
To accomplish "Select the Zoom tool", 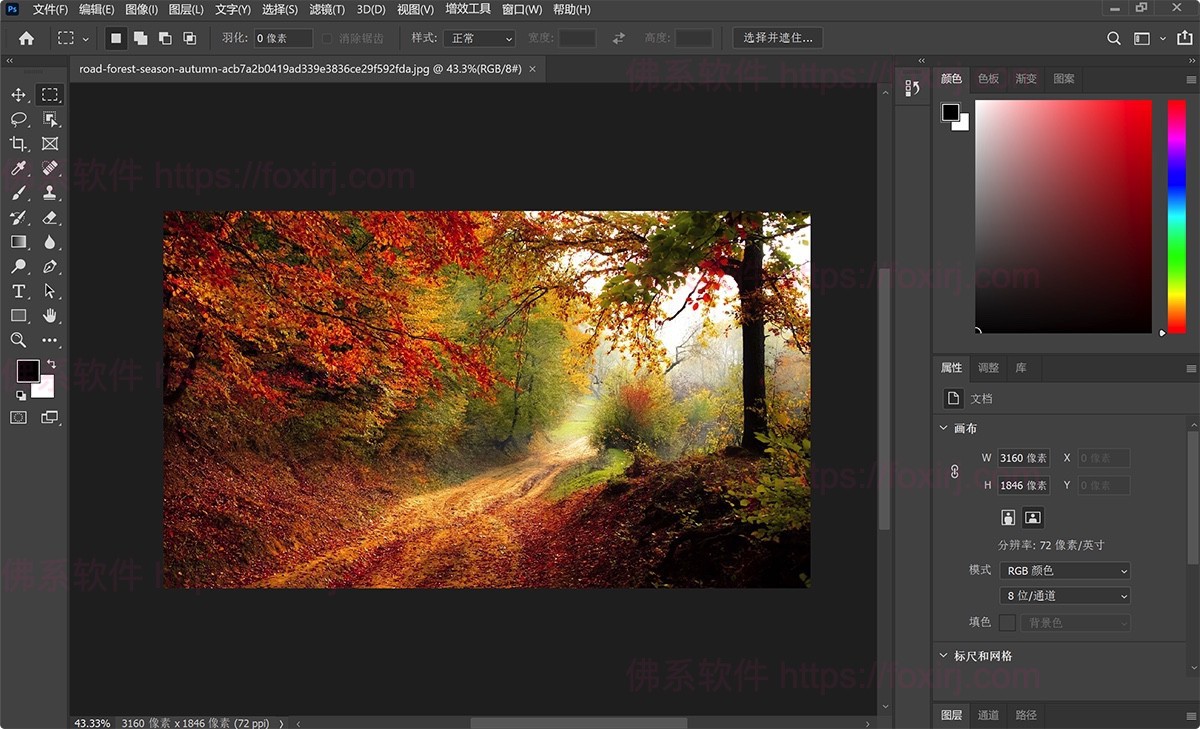I will [x=18, y=340].
